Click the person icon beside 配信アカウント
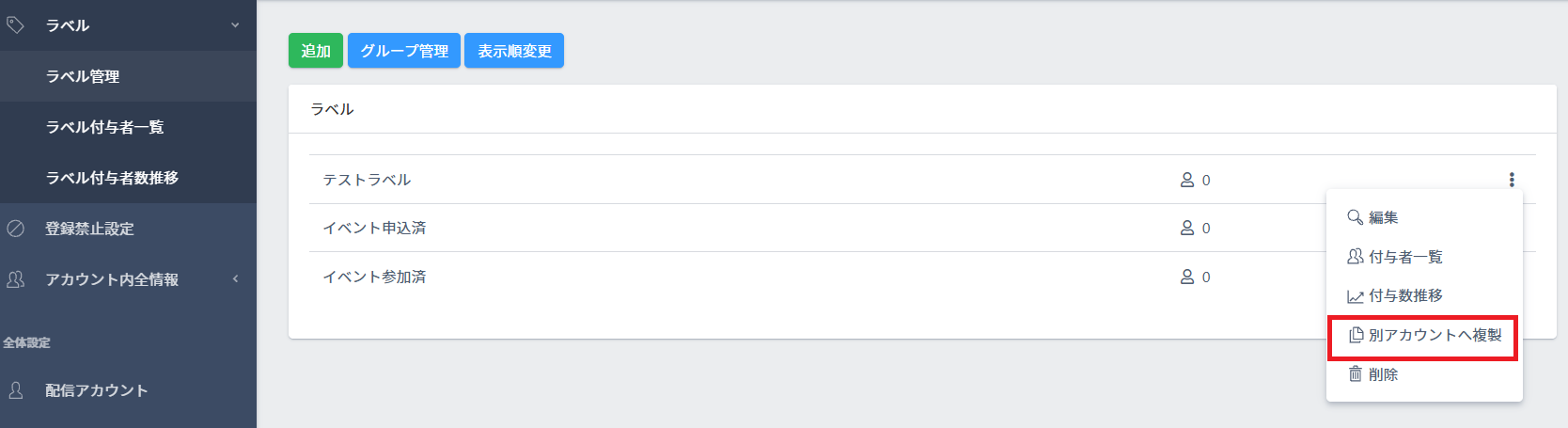Screen dimensions: 1568x428 tap(15, 390)
